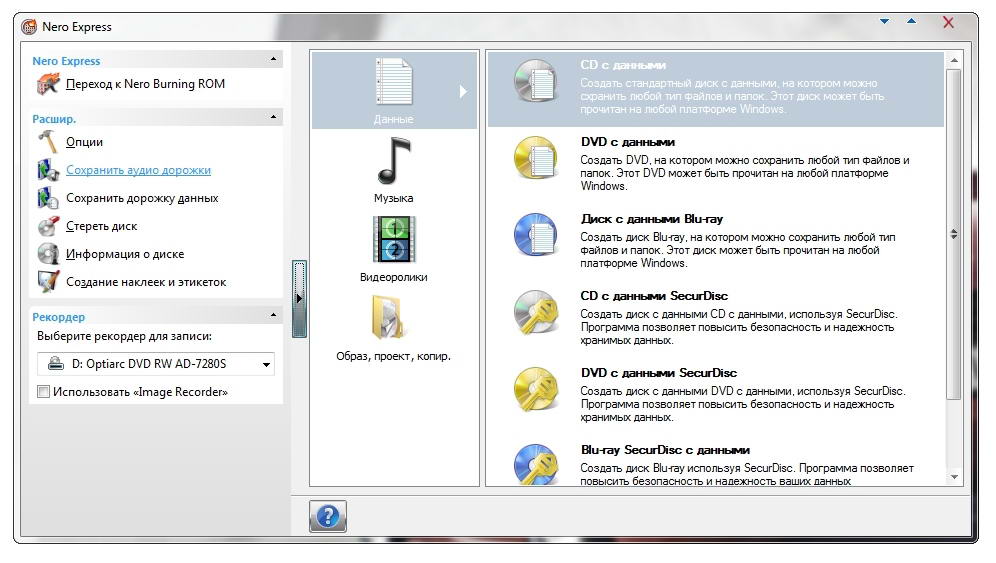Select the Данные category label
996x563 pixels.
(x=394, y=119)
